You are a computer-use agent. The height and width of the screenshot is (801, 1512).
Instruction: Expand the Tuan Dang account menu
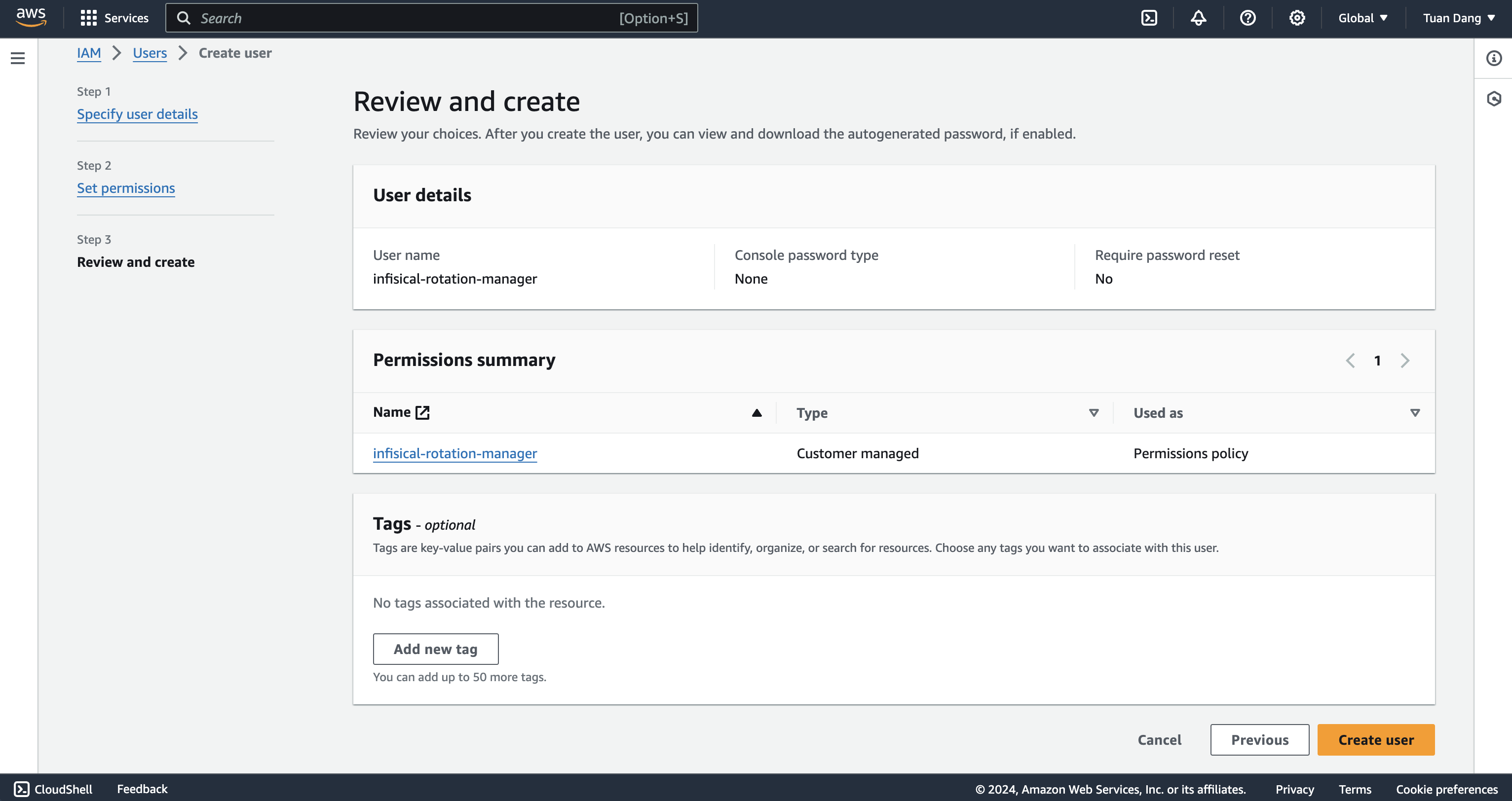[x=1459, y=18]
